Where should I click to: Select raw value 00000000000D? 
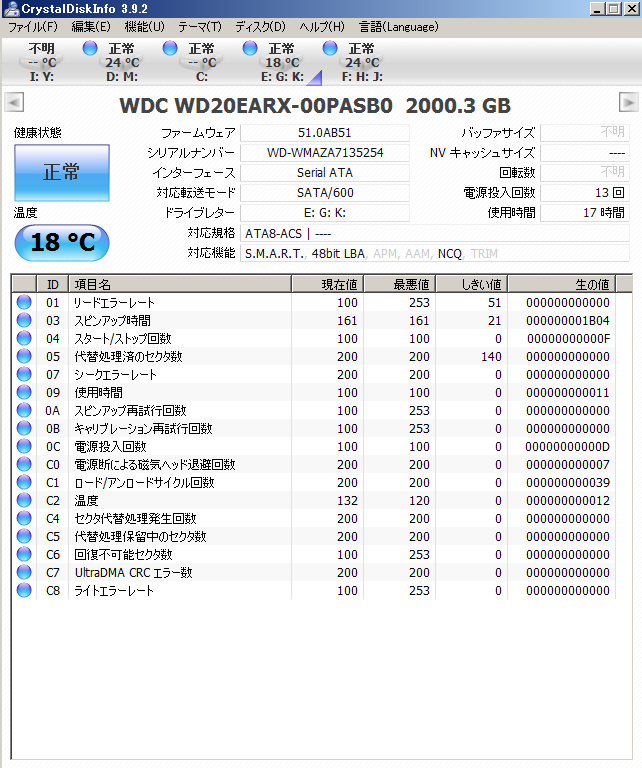[568, 447]
